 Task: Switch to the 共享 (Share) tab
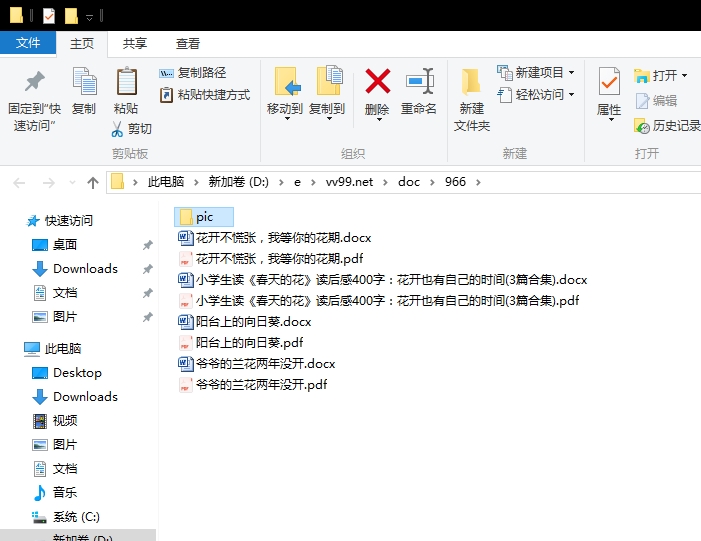135,44
